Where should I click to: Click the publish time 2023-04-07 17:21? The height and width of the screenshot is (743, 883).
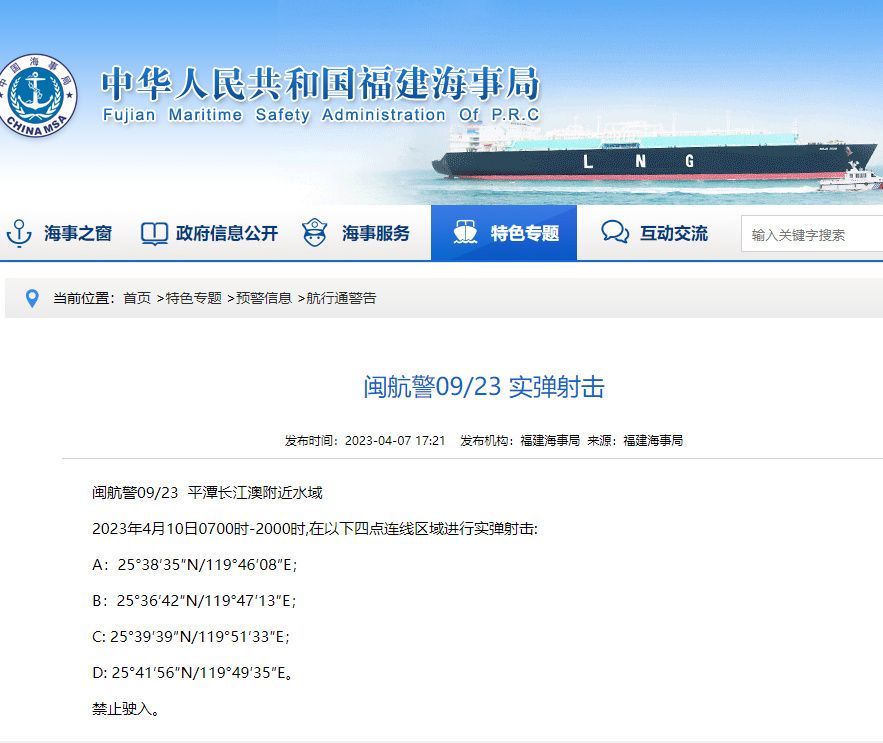pyautogui.click(x=395, y=441)
